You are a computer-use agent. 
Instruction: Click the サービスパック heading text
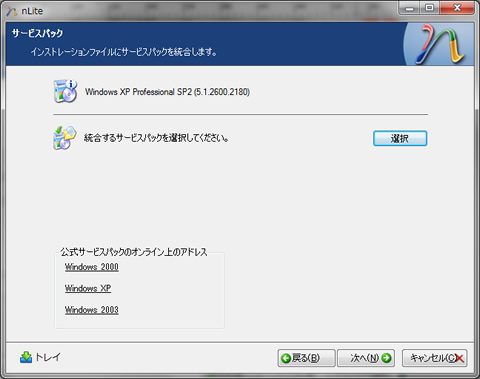click(37, 33)
